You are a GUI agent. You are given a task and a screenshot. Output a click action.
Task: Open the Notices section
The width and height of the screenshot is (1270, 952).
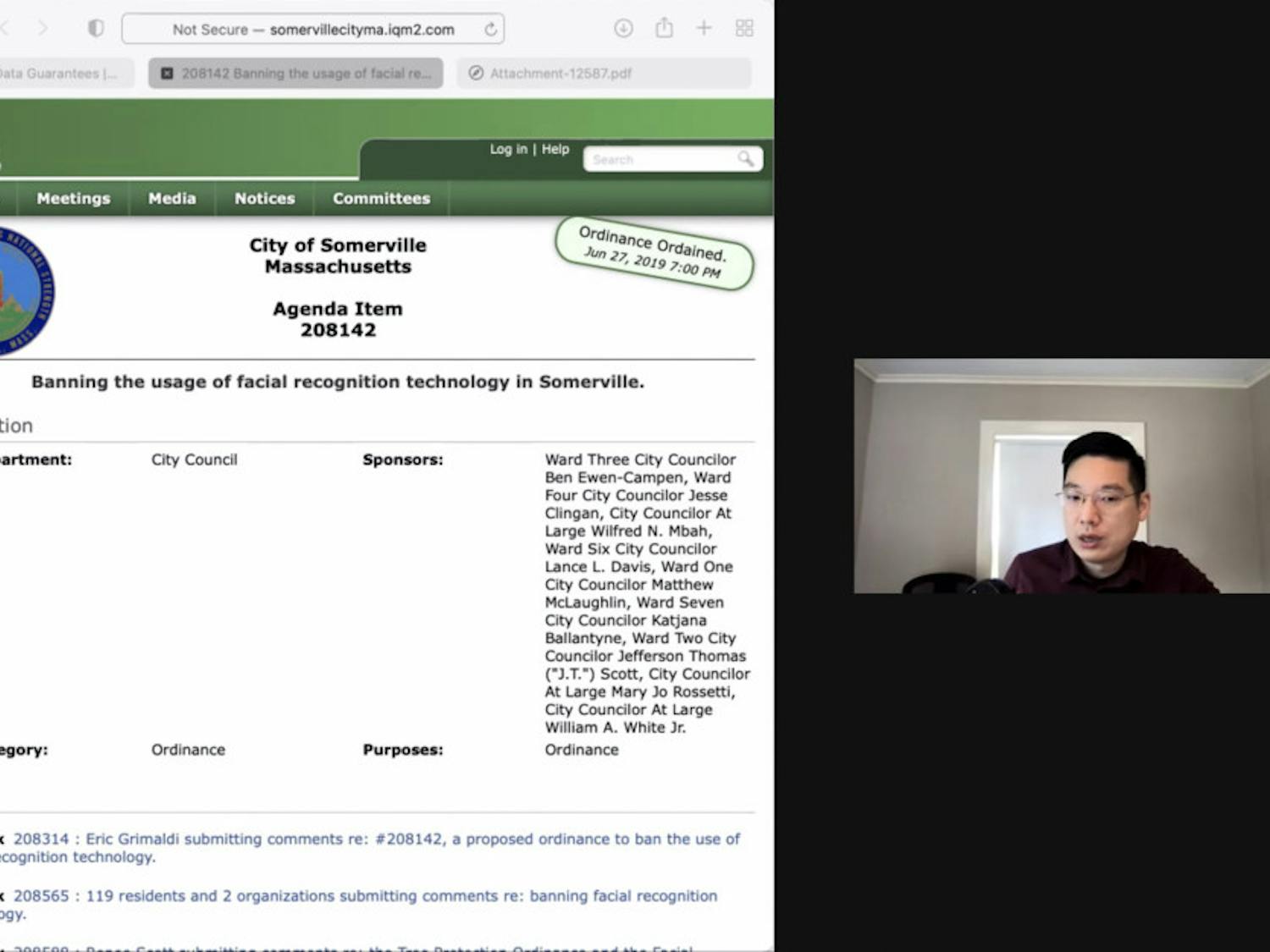click(264, 198)
